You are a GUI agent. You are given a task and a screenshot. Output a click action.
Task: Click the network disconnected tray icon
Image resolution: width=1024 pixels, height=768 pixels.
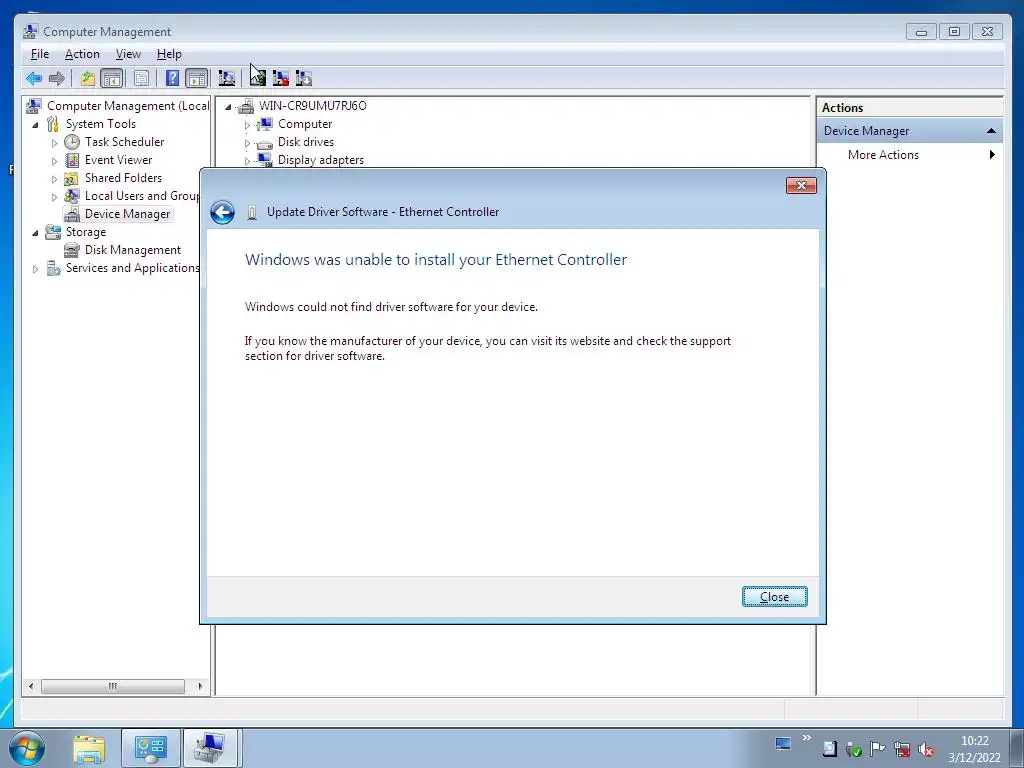coord(902,749)
